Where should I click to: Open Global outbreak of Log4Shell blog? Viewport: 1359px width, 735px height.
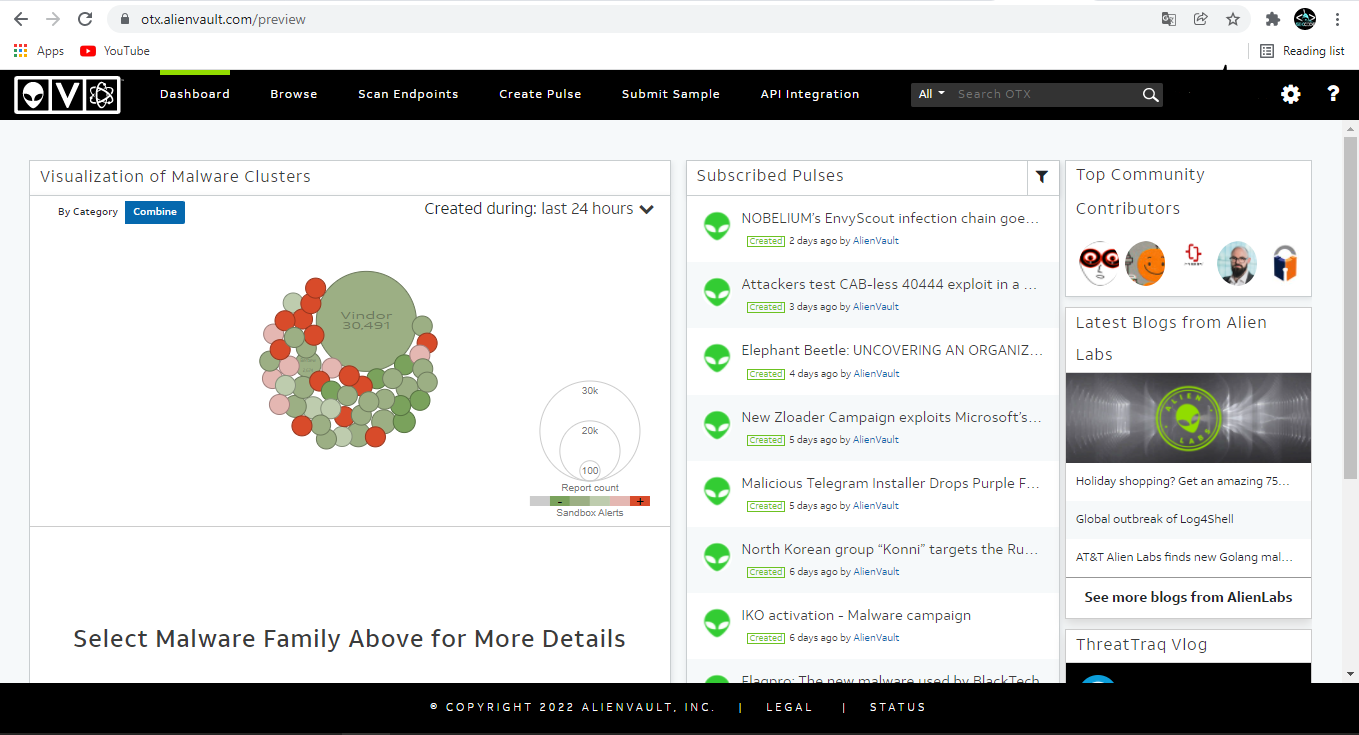(1155, 519)
